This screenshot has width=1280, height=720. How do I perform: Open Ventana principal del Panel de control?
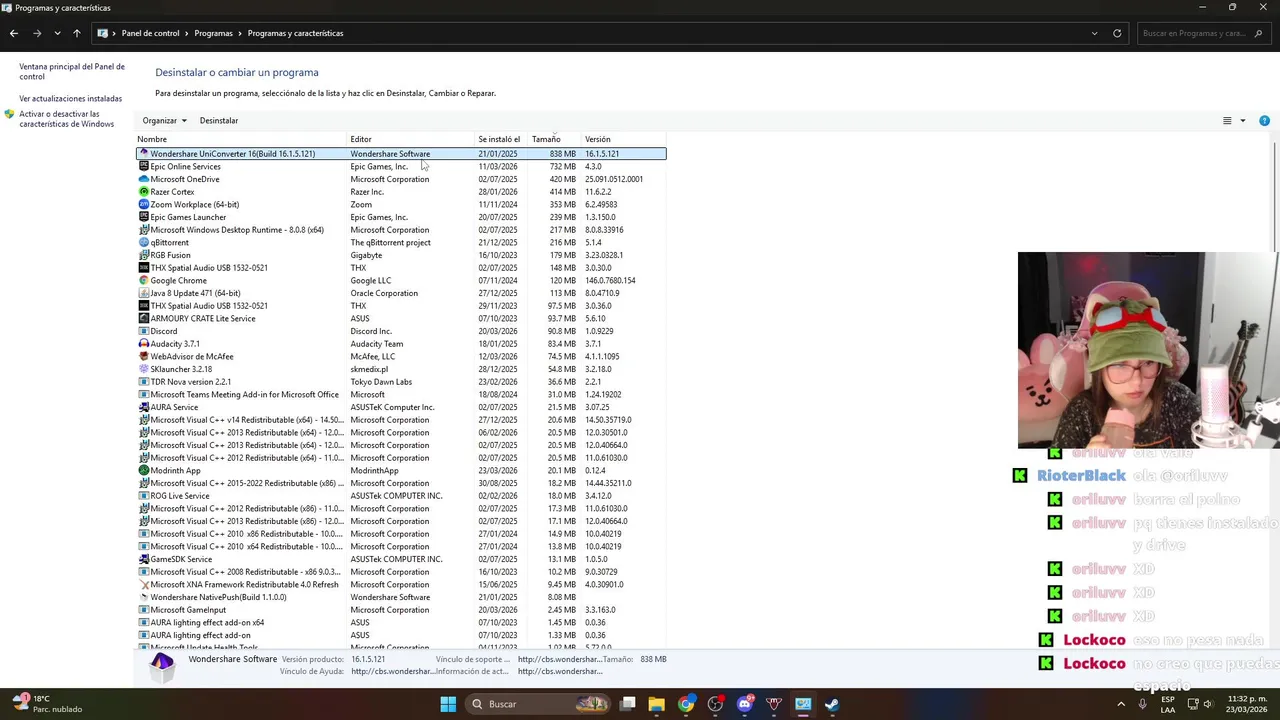pyautogui.click(x=72, y=71)
